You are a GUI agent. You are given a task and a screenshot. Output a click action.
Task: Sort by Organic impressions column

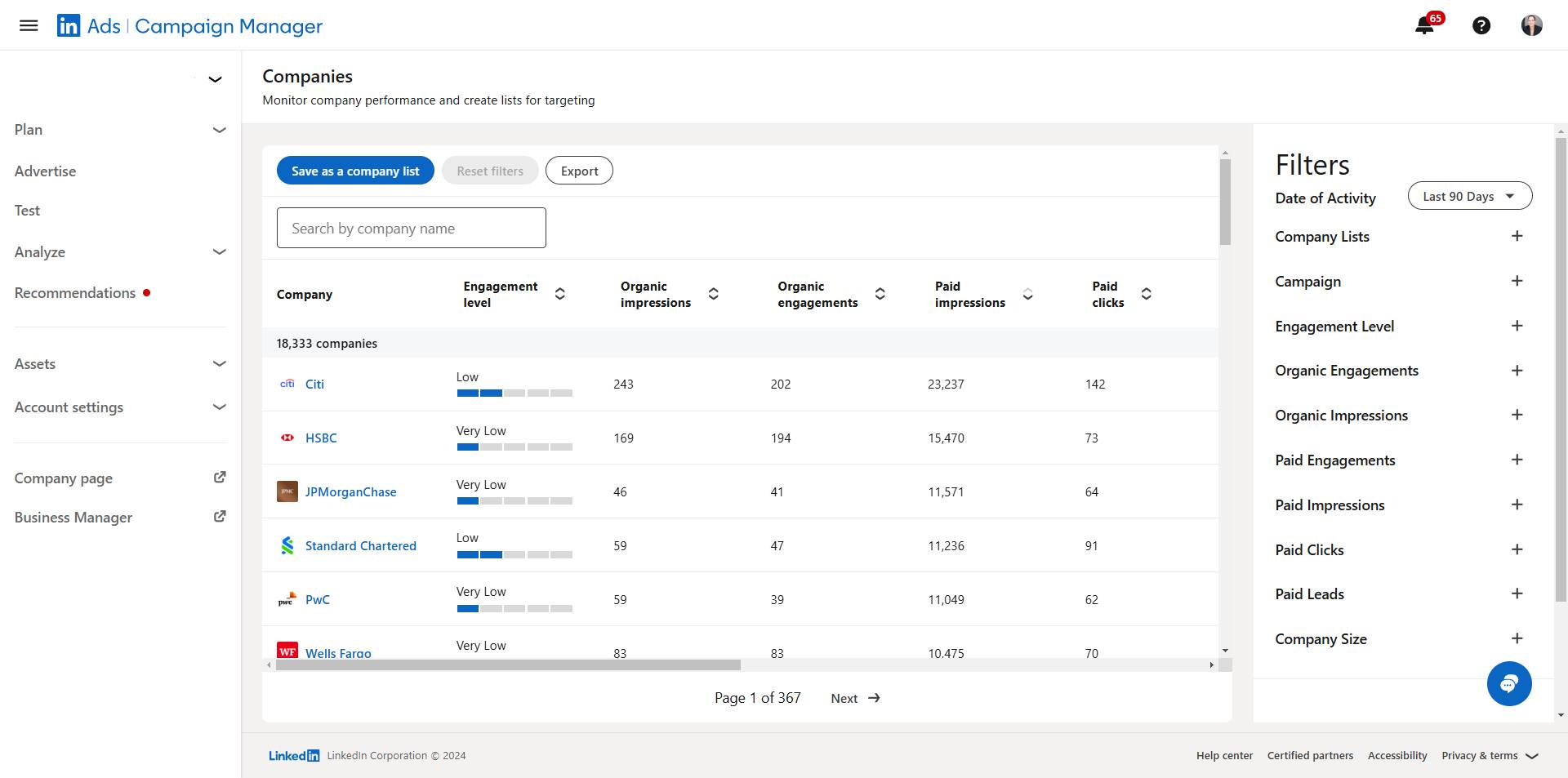click(x=713, y=294)
